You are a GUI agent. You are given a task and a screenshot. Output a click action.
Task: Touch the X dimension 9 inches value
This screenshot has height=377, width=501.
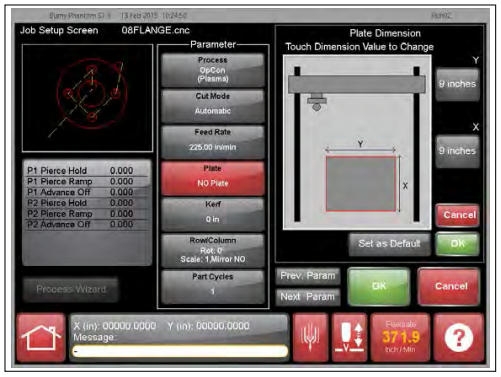coord(457,151)
